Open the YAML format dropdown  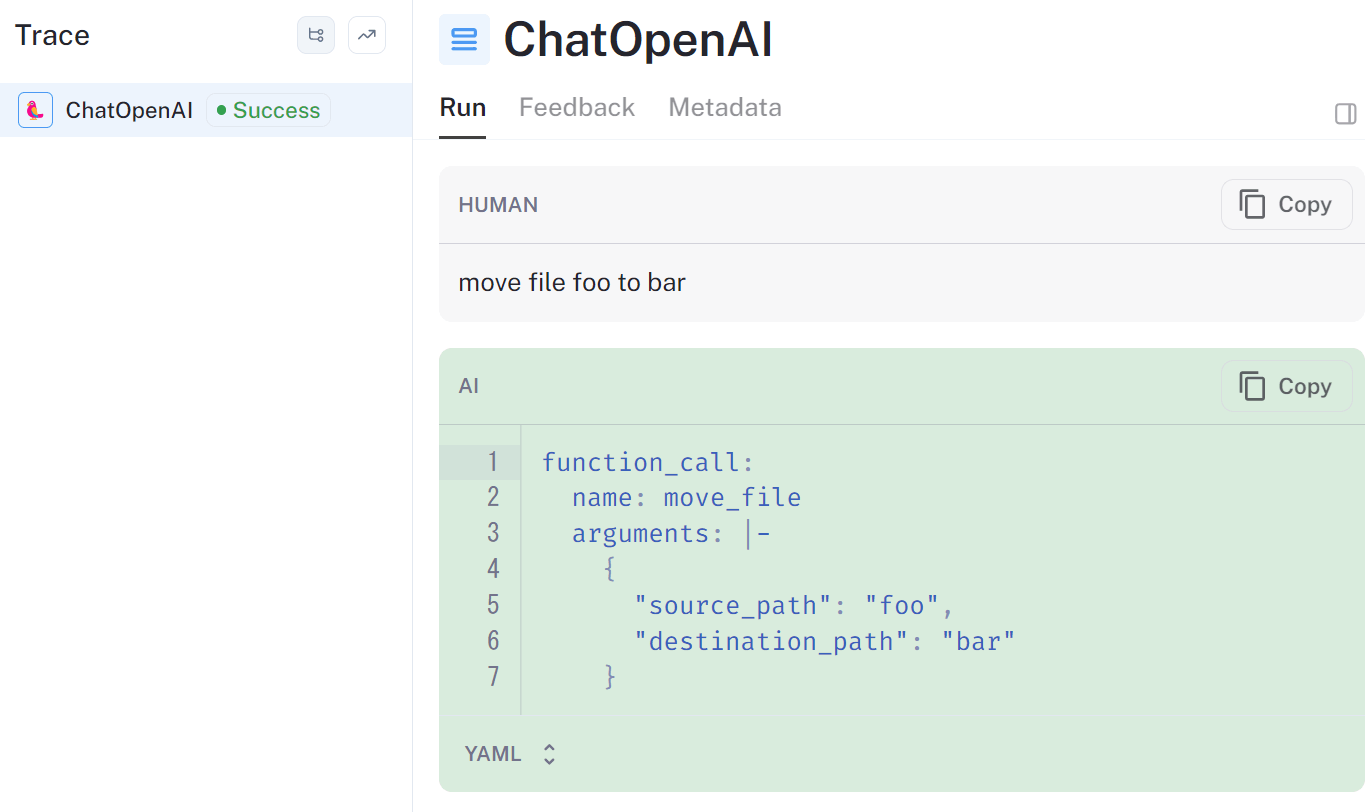(510, 754)
